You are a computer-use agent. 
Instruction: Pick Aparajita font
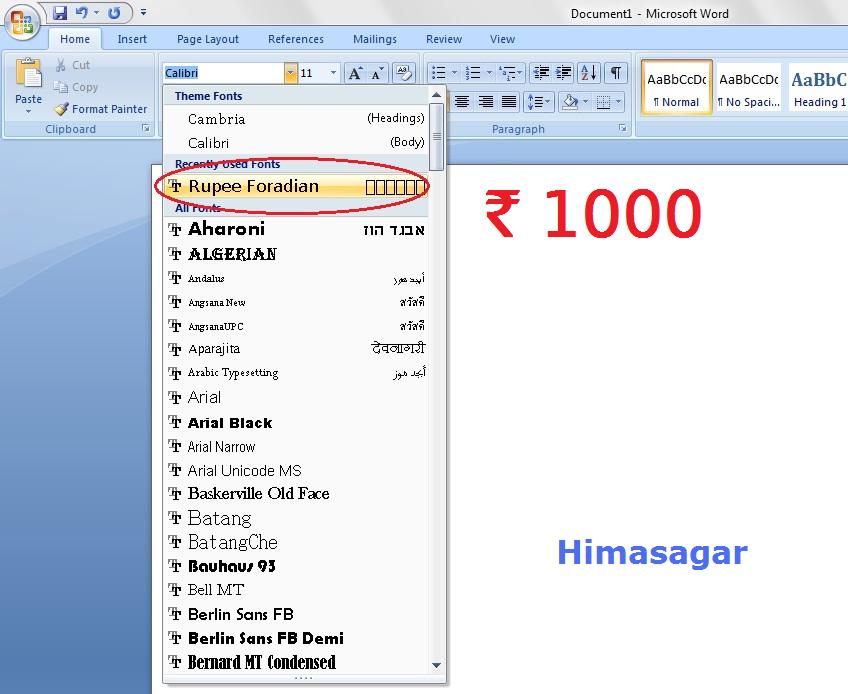(296, 349)
